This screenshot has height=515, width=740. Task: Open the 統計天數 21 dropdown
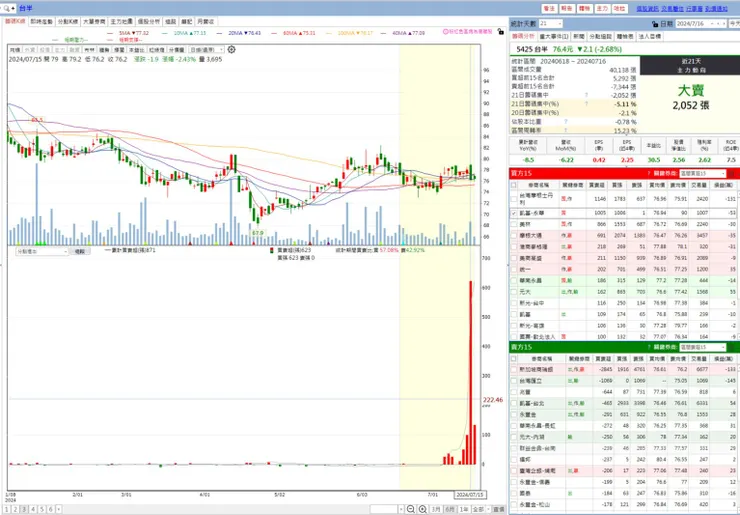pos(551,24)
